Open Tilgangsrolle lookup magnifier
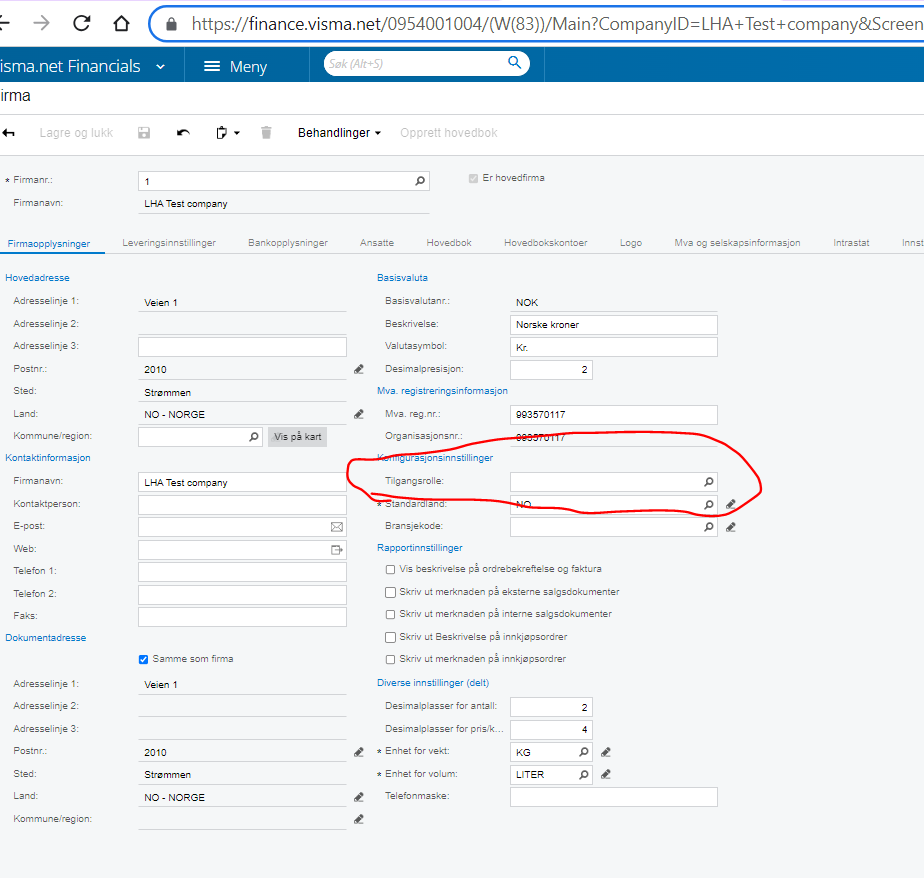924x878 pixels. 709,482
